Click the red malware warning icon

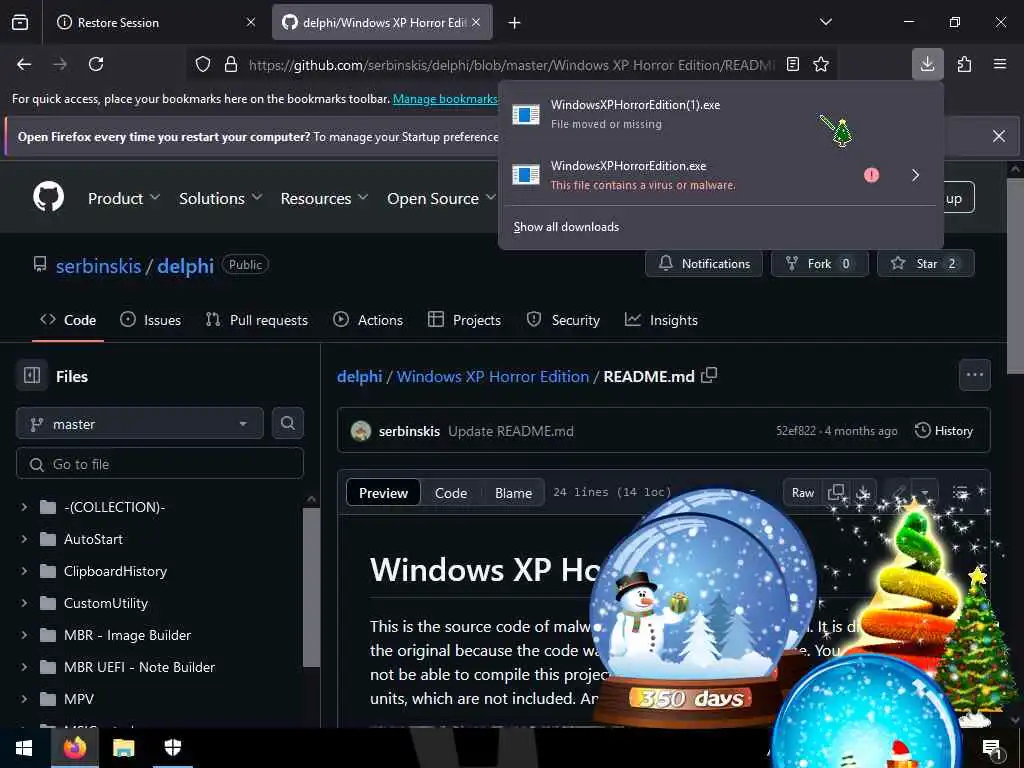tap(871, 175)
